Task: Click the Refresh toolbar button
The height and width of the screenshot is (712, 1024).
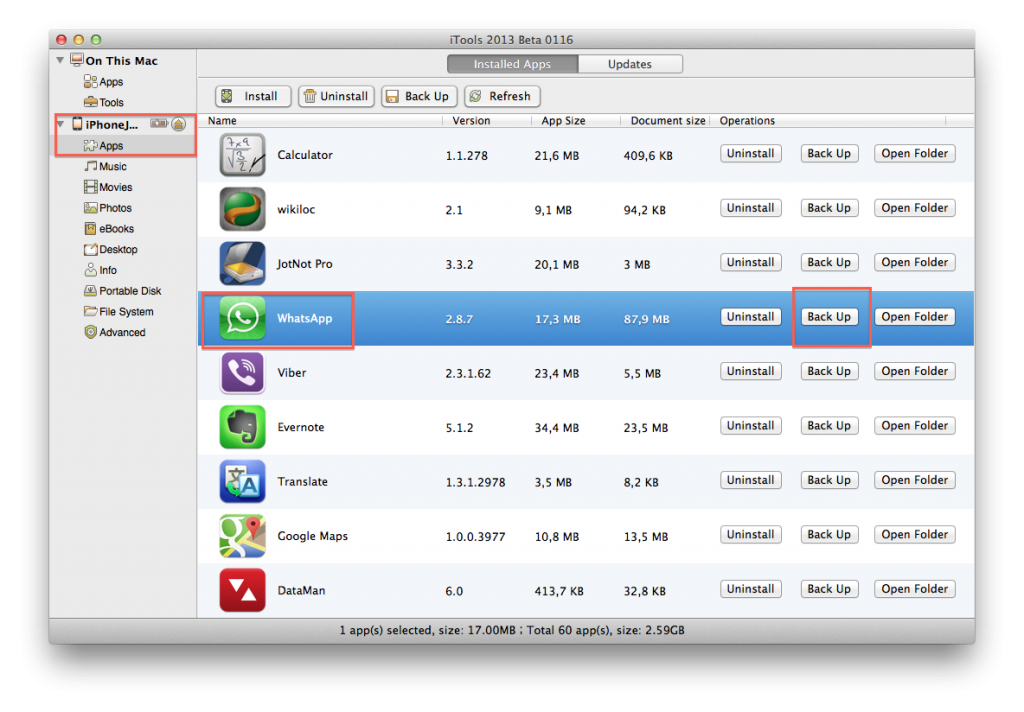Action: point(501,96)
